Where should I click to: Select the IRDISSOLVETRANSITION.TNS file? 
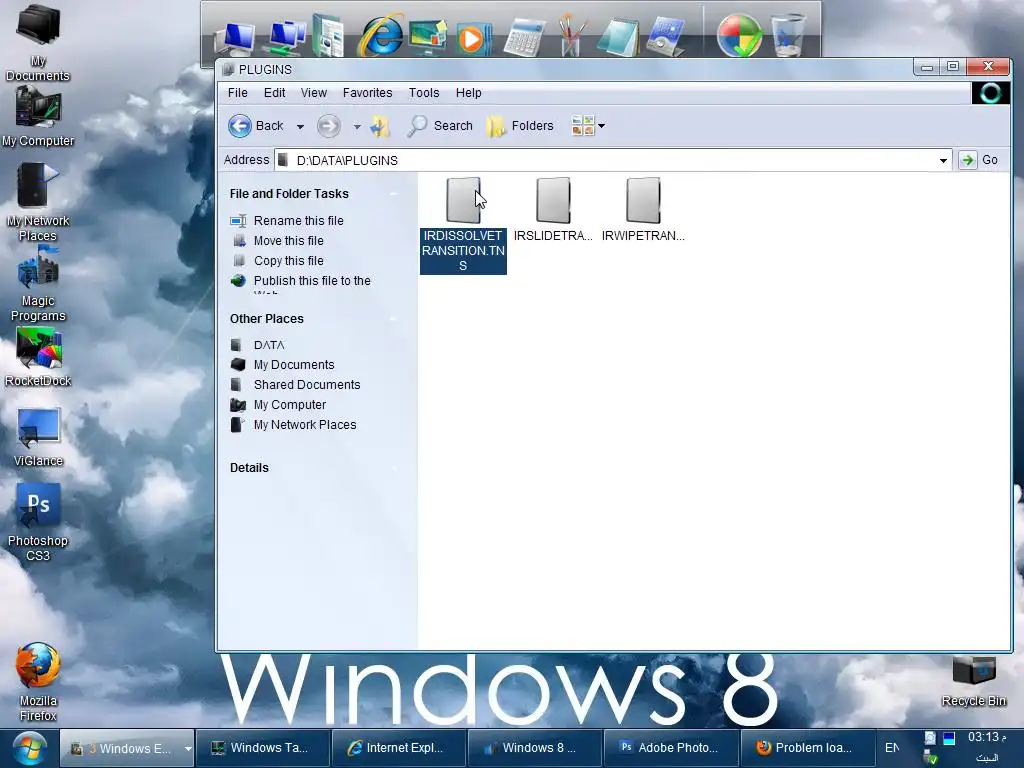(x=463, y=225)
